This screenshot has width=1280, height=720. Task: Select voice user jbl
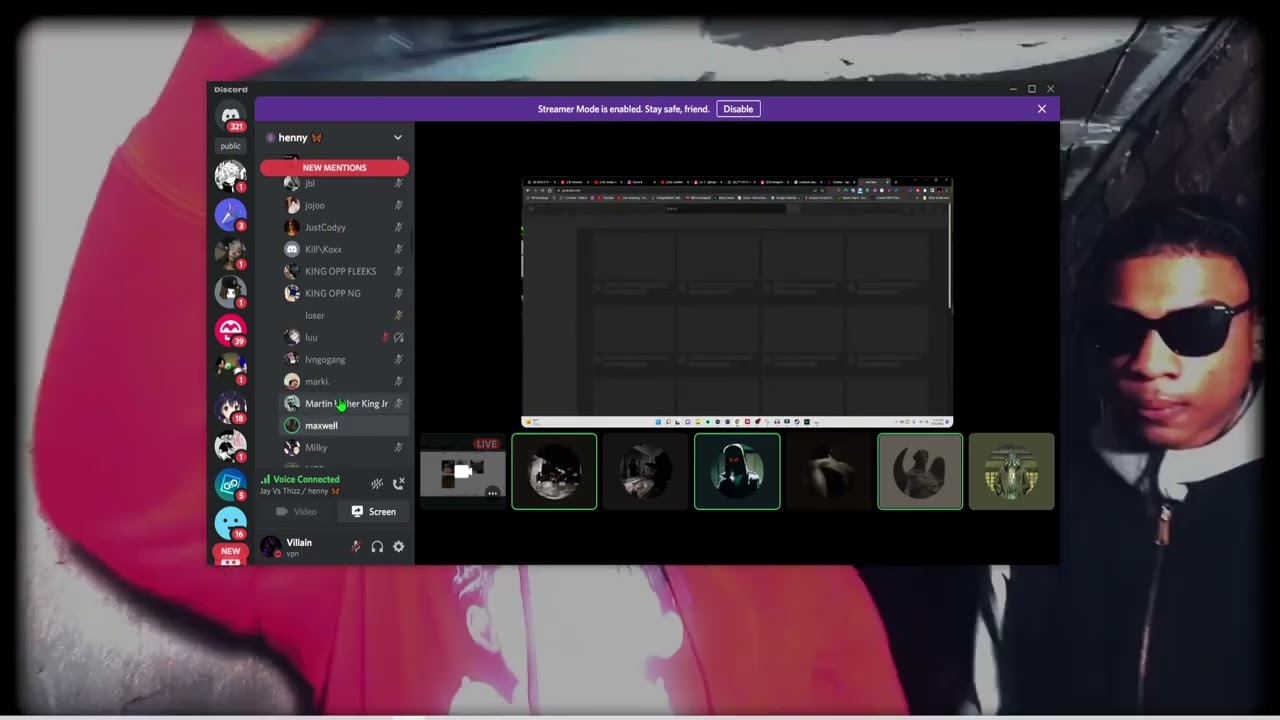click(x=345, y=183)
